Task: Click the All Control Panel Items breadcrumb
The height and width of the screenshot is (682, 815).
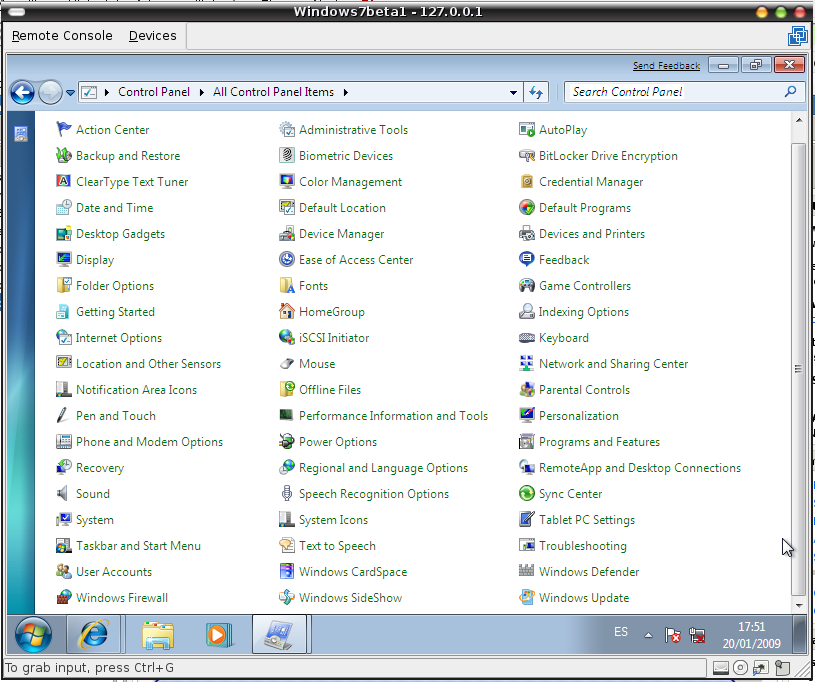Action: [273, 91]
